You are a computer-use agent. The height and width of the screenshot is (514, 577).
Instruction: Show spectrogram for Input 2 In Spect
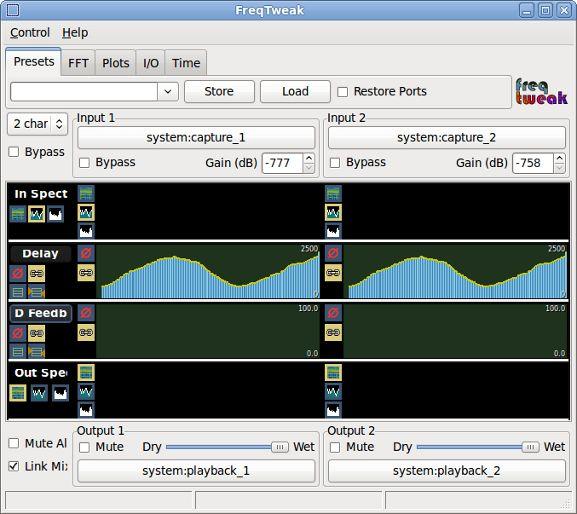point(333,194)
